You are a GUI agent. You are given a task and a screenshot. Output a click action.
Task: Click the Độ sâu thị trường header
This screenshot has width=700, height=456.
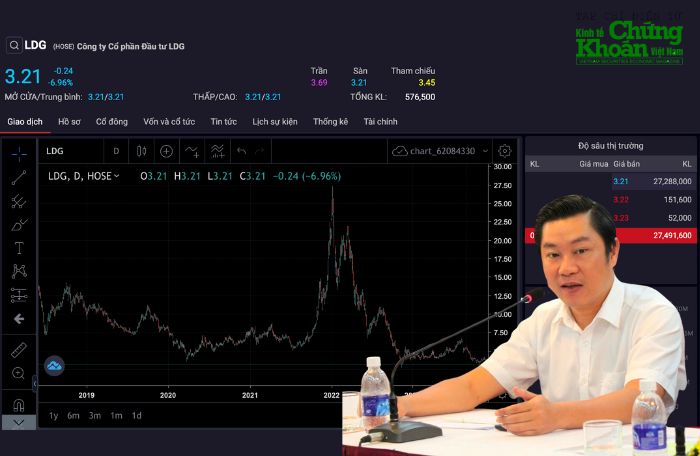coord(610,146)
